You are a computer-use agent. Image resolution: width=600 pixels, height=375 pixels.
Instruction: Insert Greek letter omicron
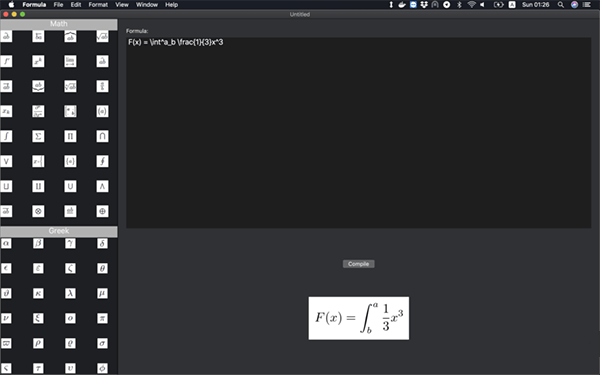pos(70,318)
